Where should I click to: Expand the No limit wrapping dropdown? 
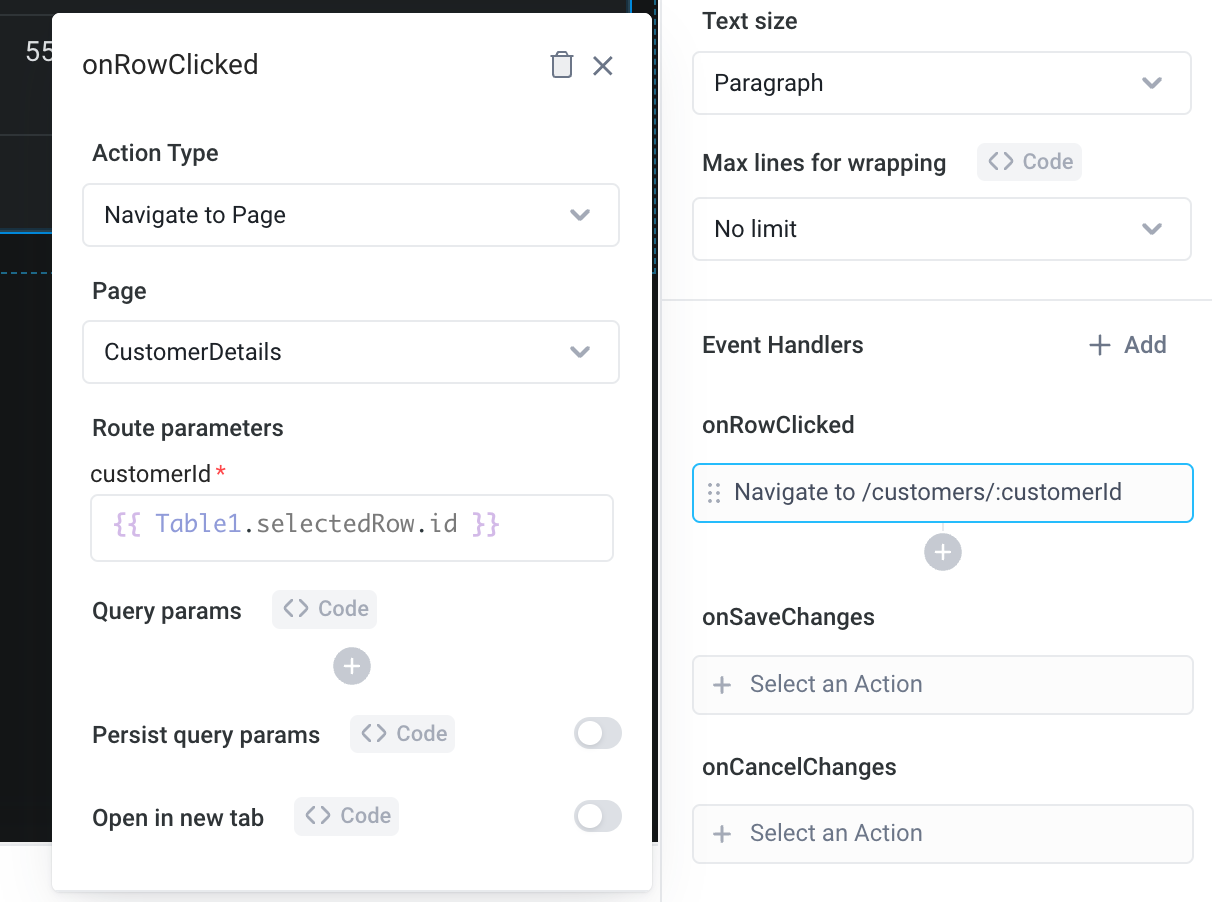[x=941, y=229]
